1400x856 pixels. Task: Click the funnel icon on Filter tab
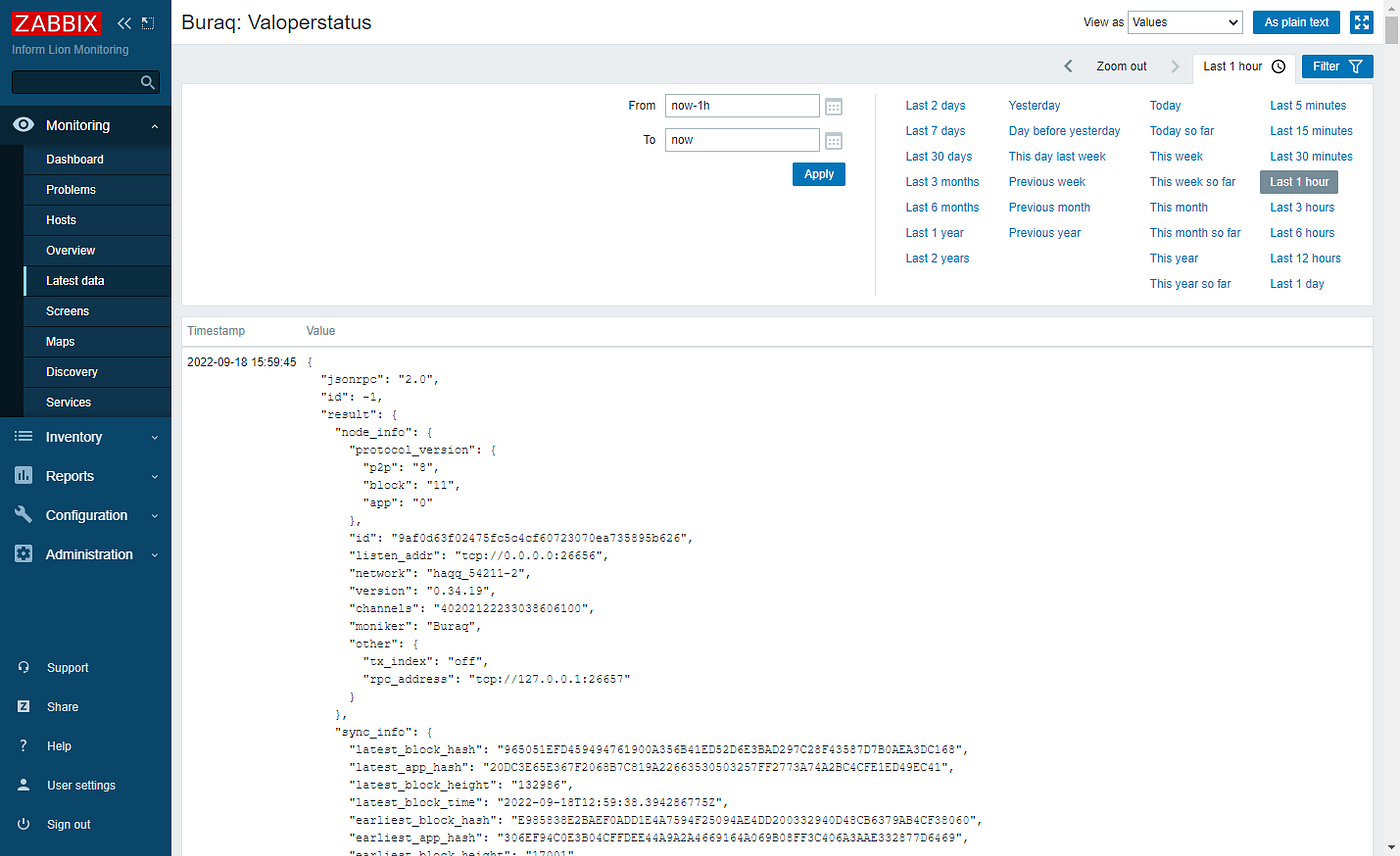pos(1355,67)
